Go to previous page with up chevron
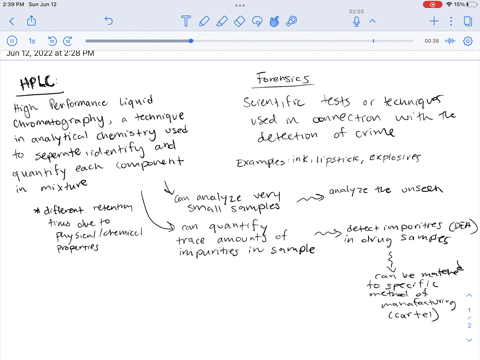This screenshot has width=480, height=360. coord(469,295)
